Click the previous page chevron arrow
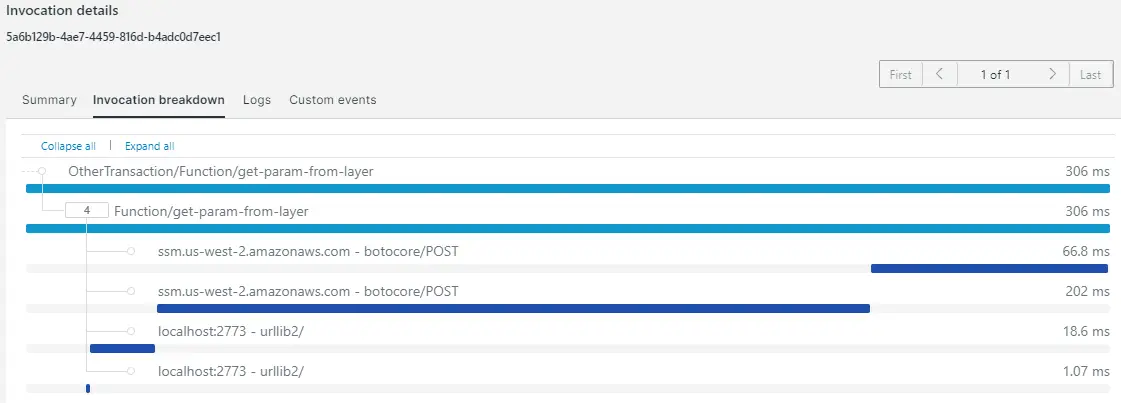Viewport: 1121px width, 403px height. point(940,74)
